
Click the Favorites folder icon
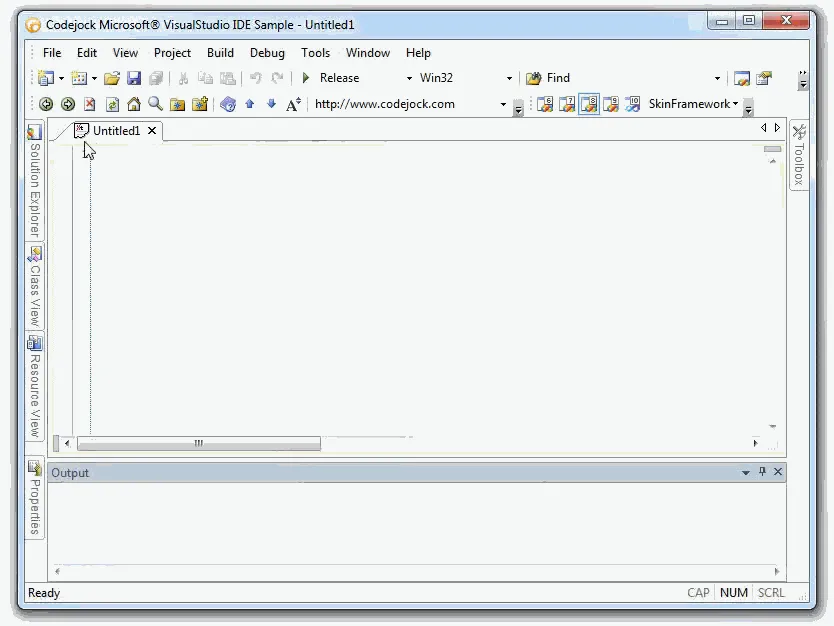pos(177,104)
